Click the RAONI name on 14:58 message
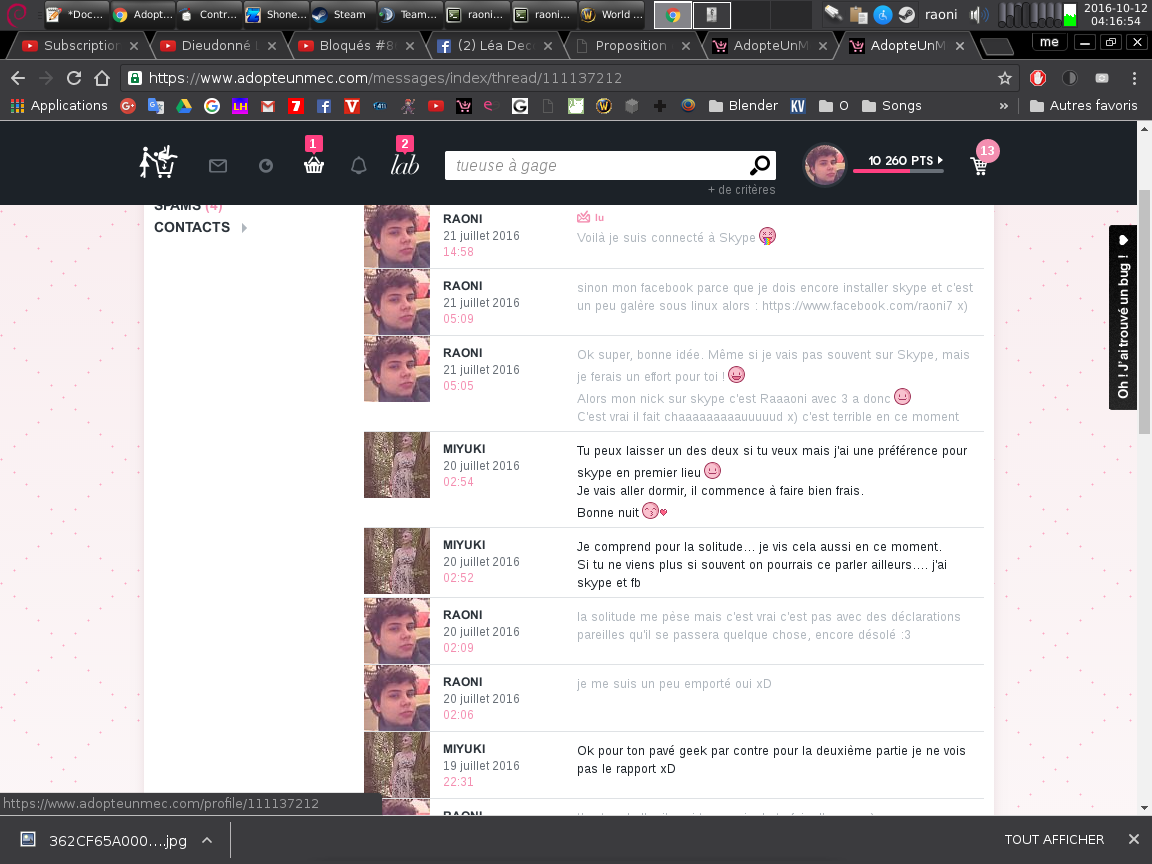 pos(463,218)
